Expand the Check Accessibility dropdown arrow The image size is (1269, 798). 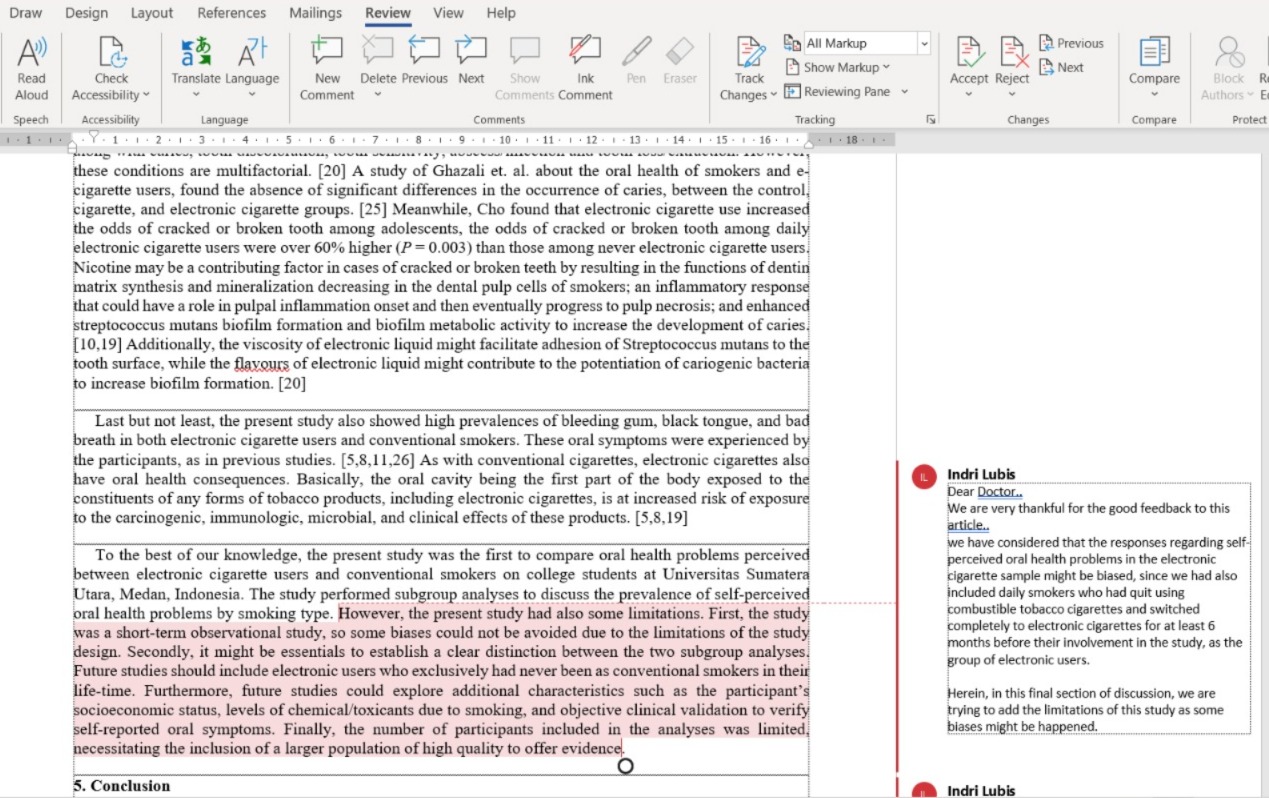pos(146,95)
